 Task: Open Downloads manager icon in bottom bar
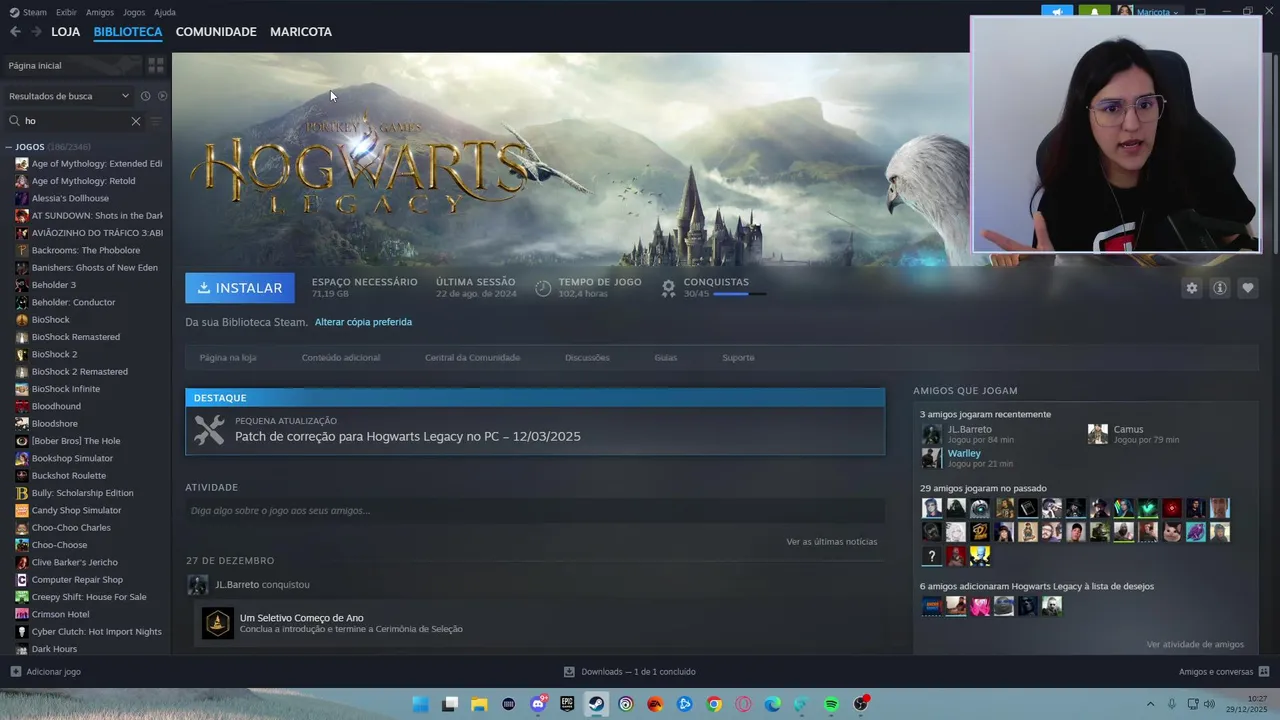pos(569,672)
